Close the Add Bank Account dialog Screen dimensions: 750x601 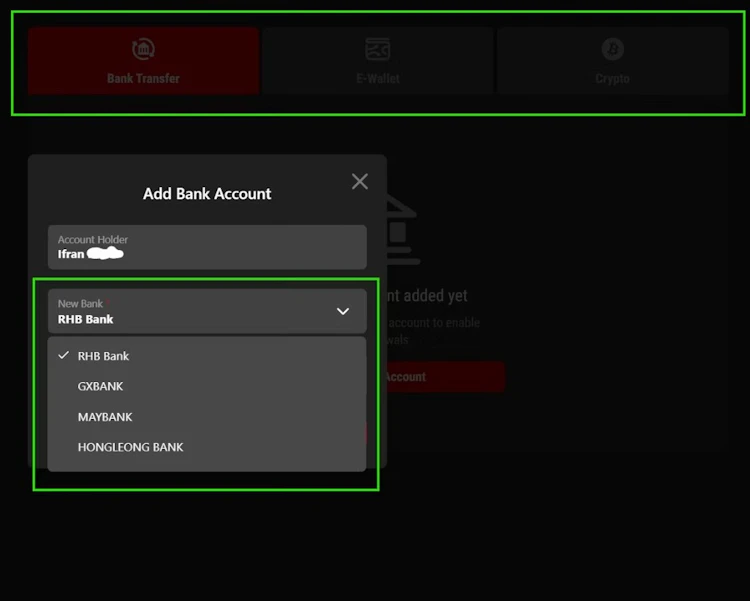pyautogui.click(x=360, y=181)
